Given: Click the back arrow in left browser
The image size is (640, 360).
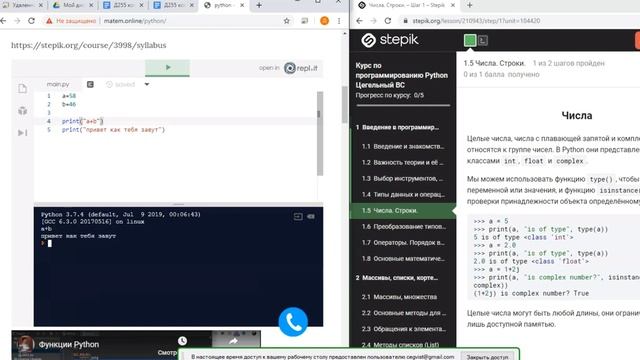Looking at the screenshot, I should coord(4,21).
